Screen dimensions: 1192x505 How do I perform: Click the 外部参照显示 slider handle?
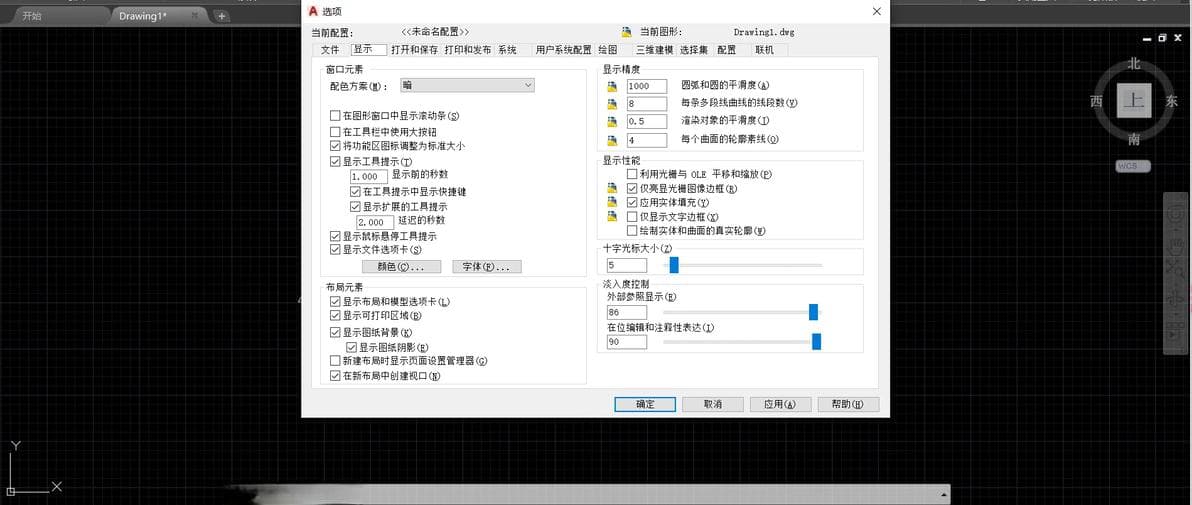pos(813,312)
